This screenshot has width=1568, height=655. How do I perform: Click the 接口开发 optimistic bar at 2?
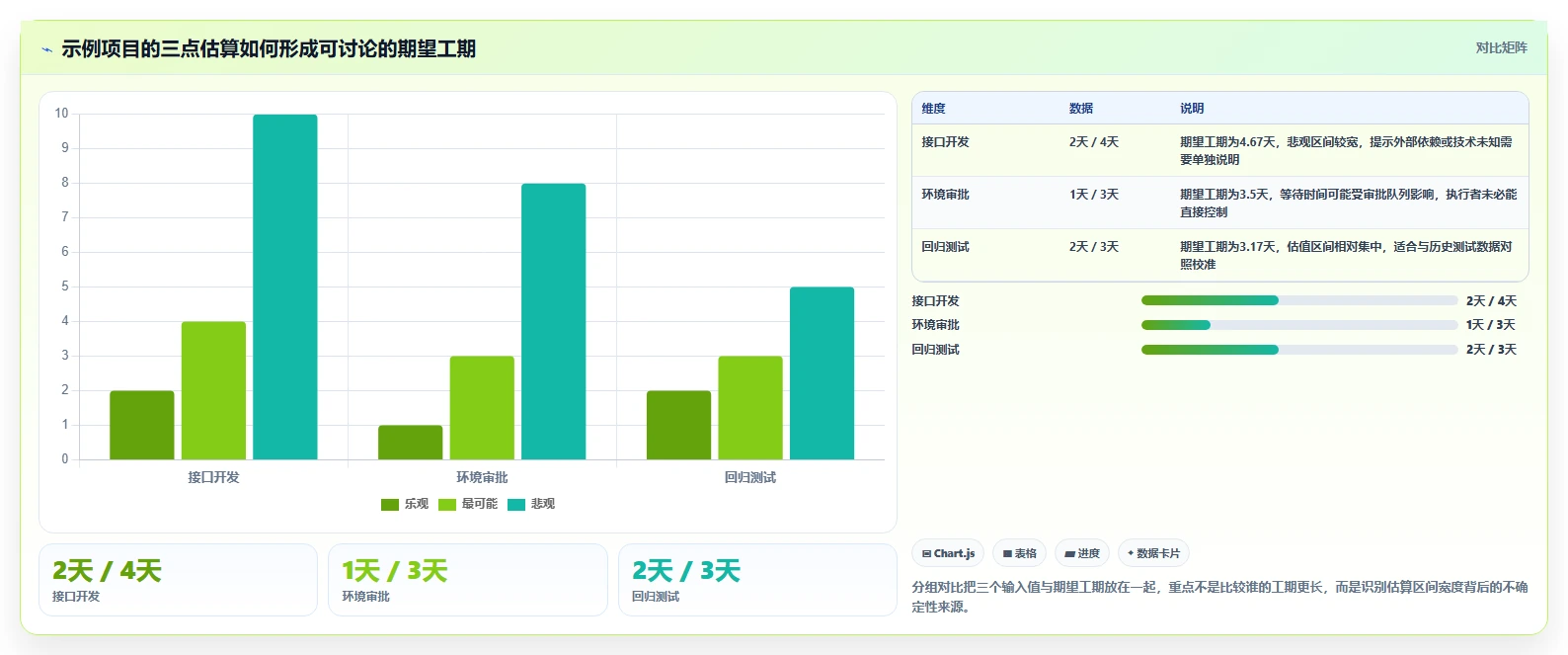click(142, 425)
